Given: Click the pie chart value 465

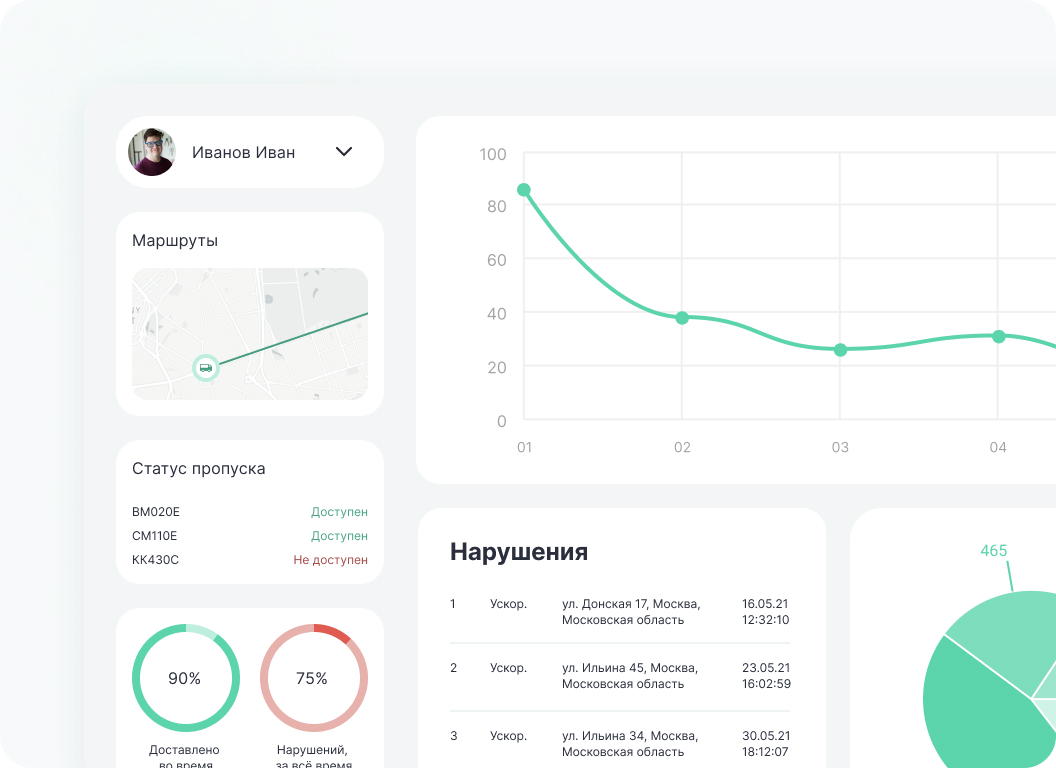Looking at the screenshot, I should click(x=993, y=550).
